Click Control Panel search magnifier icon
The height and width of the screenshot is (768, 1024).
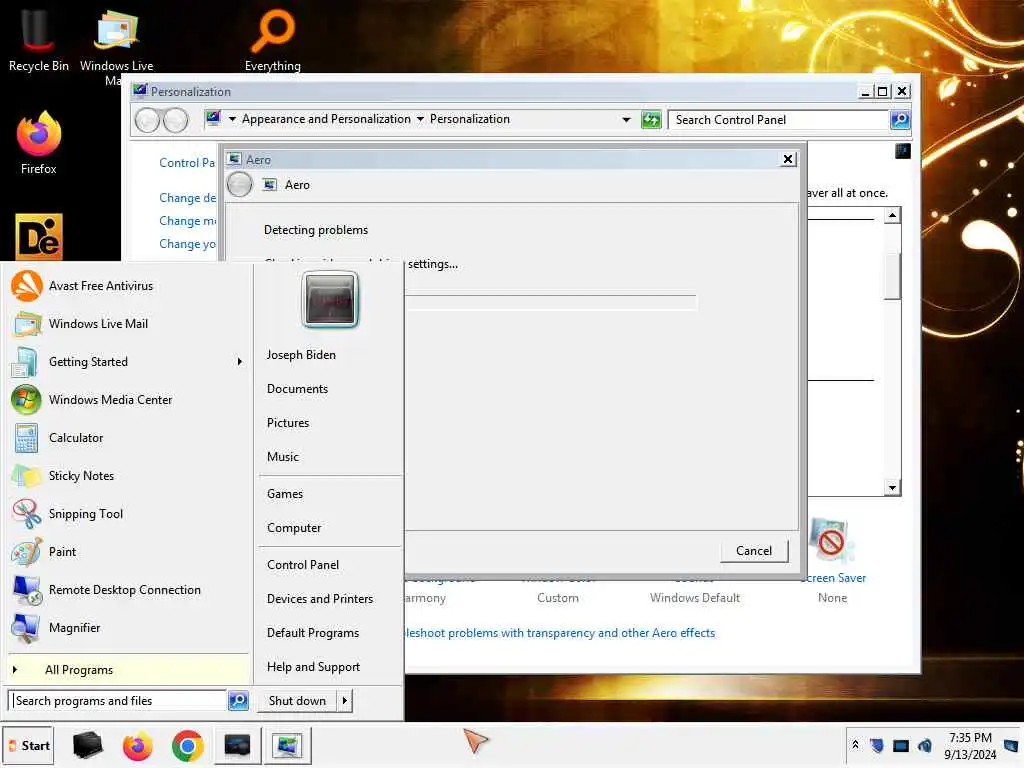point(900,120)
